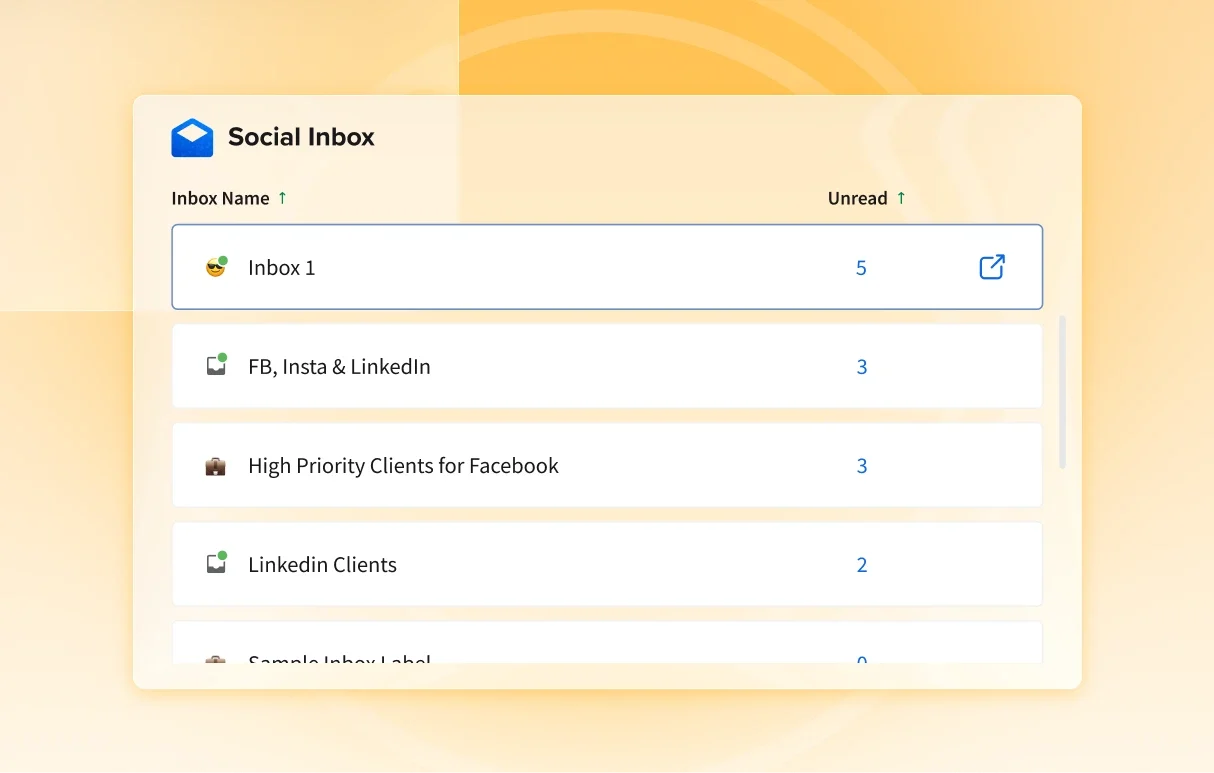This screenshot has height=773, width=1214.
Task: Select the Inbox Name column header
Action: [220, 198]
